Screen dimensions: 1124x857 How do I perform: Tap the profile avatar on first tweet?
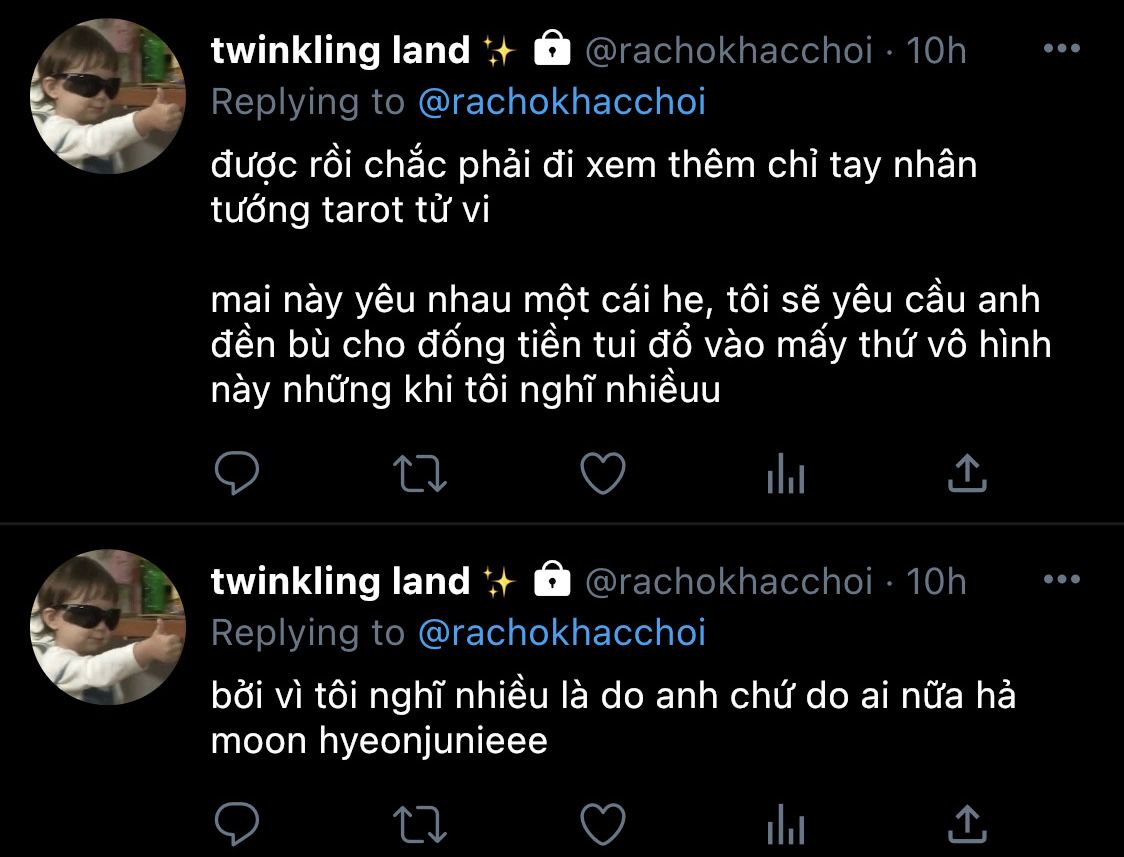(108, 96)
